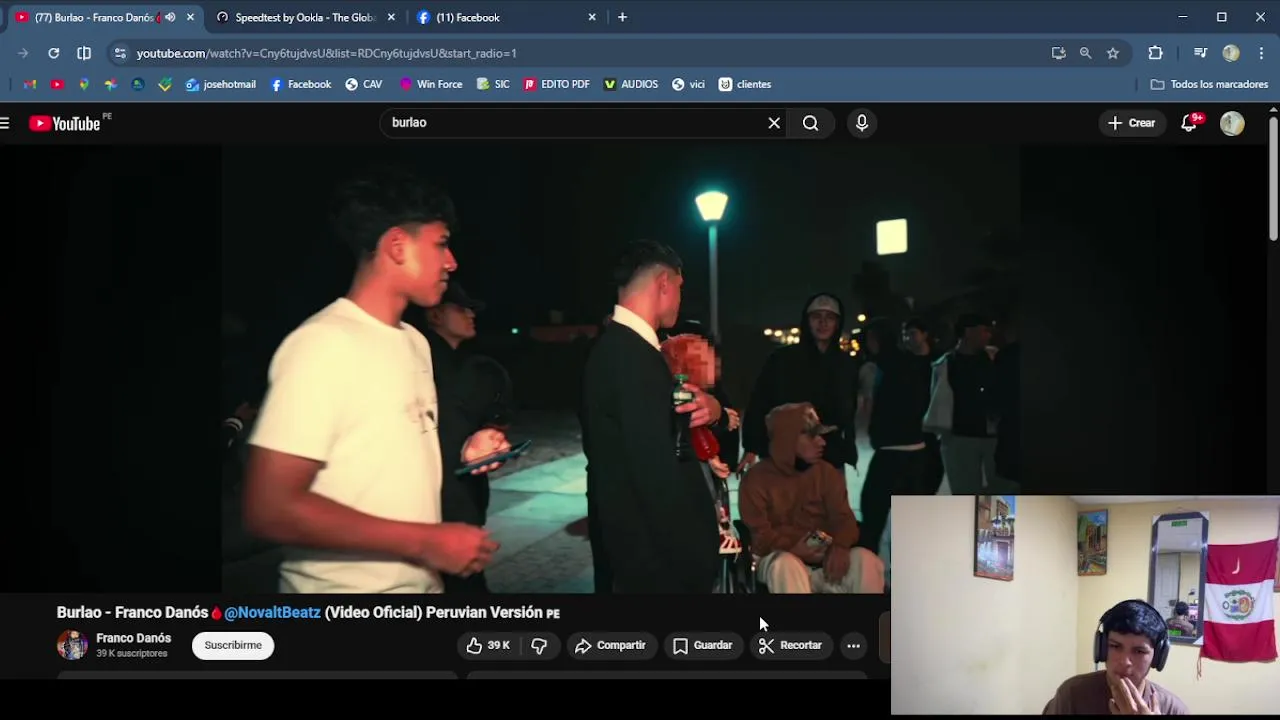This screenshot has height=720, width=1280.
Task: Open Chrome extensions puzzle icon
Action: 1155,53
